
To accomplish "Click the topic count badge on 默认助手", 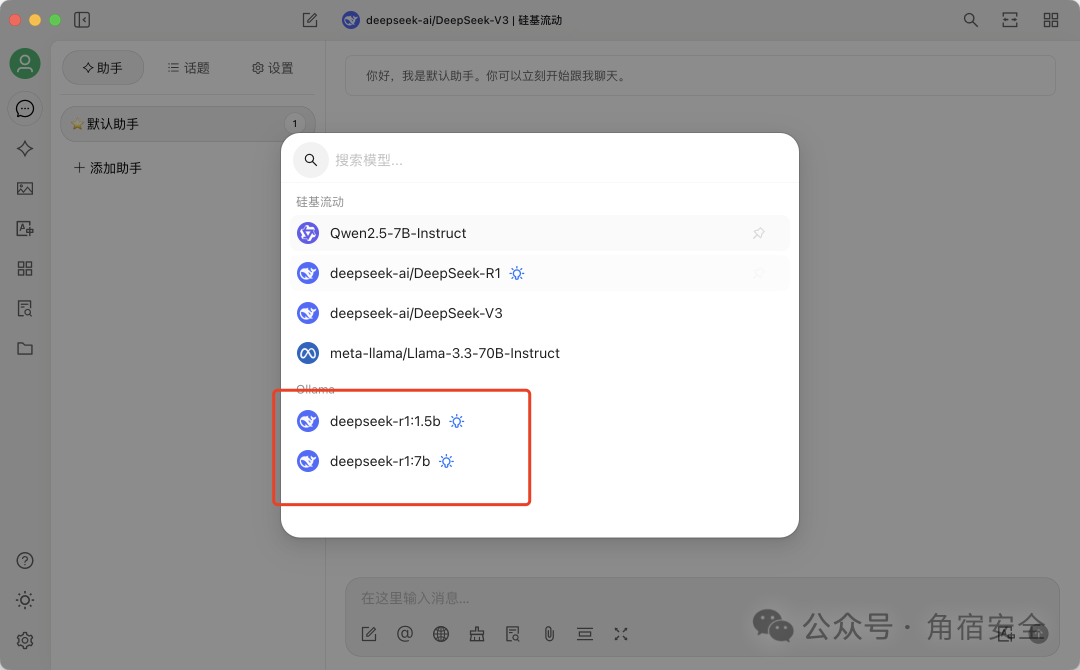I will (295, 123).
